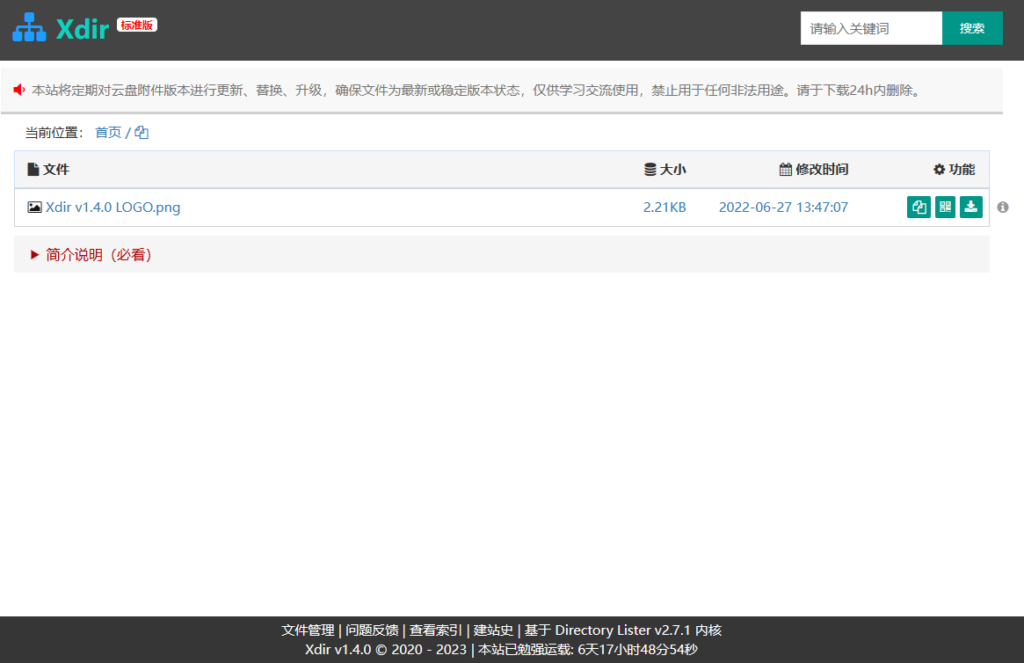Click the Directory Lister v2.7.1 footer link
The height and width of the screenshot is (663, 1024).
[622, 630]
